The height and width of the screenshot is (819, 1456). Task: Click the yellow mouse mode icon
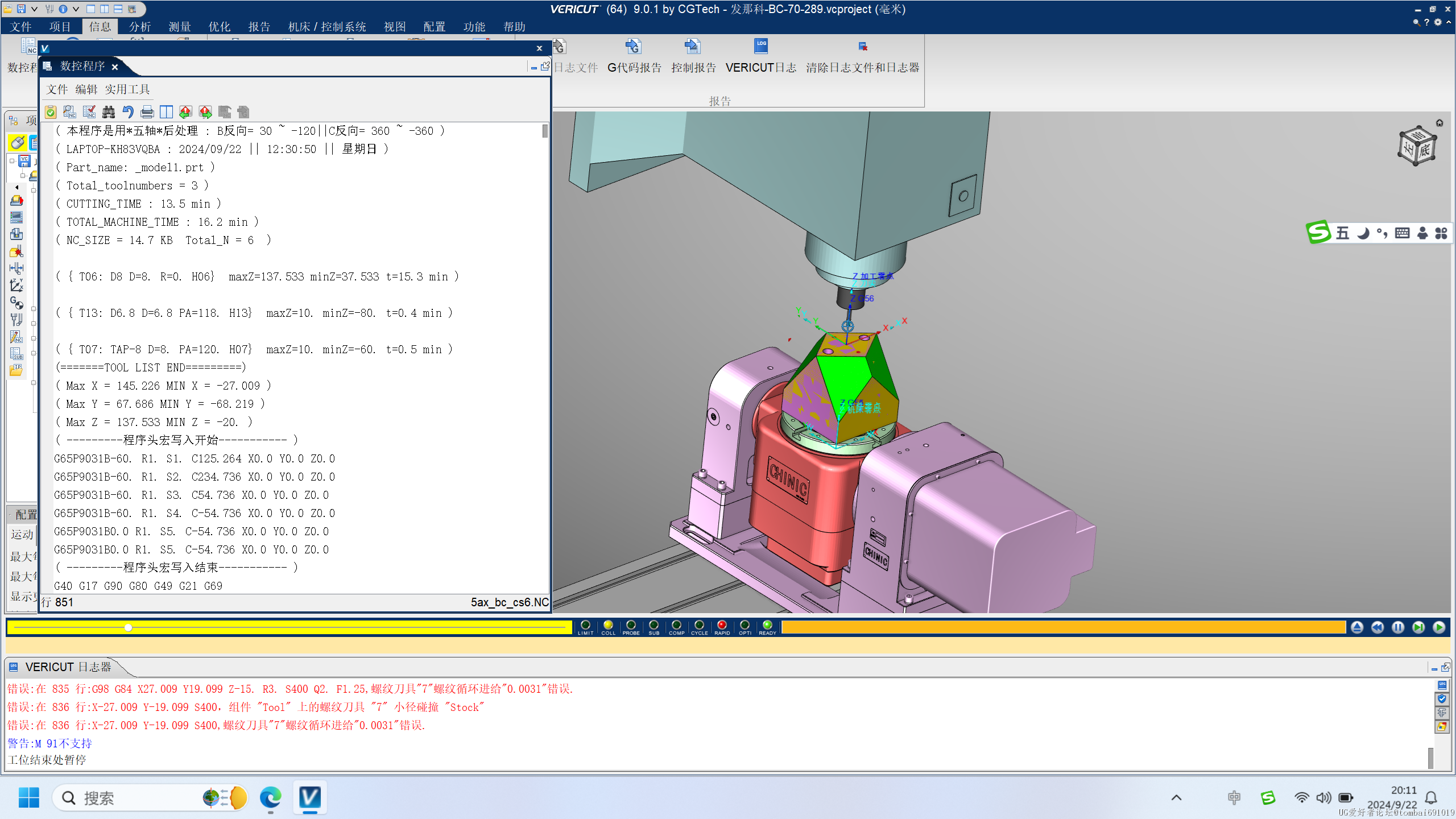[16, 142]
